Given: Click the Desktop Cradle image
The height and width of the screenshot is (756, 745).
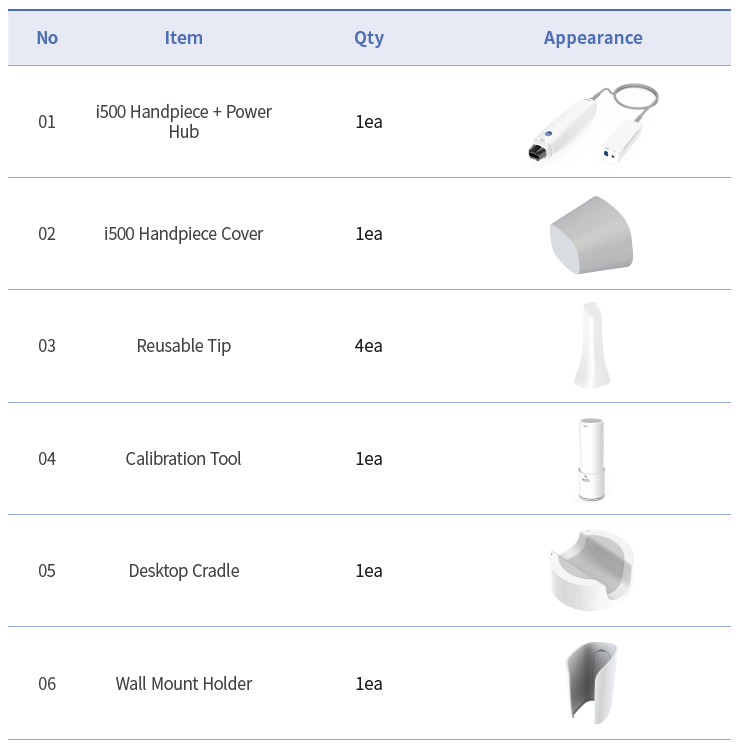Looking at the screenshot, I should point(592,570).
